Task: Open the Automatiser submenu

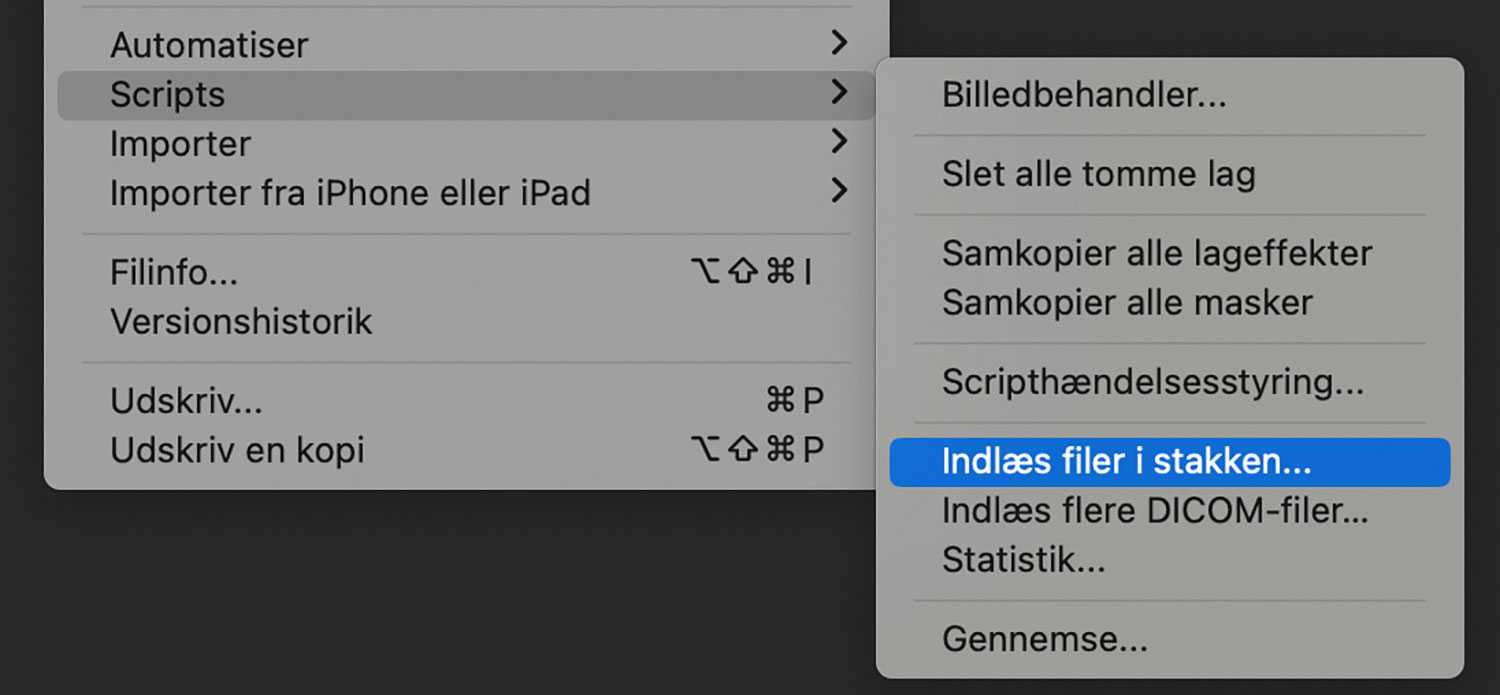Action: pos(209,45)
